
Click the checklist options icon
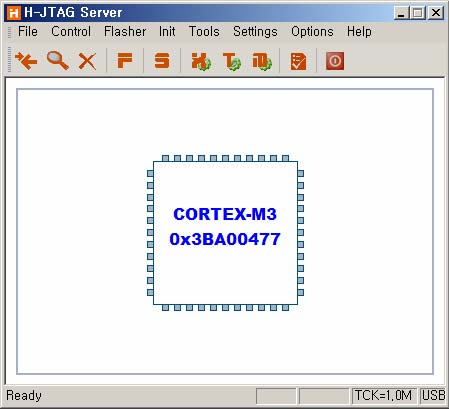tap(298, 61)
